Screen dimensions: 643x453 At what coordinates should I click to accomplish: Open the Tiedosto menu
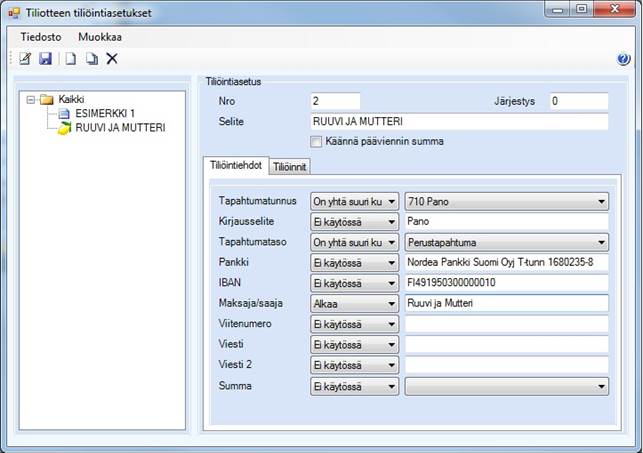coord(41,36)
